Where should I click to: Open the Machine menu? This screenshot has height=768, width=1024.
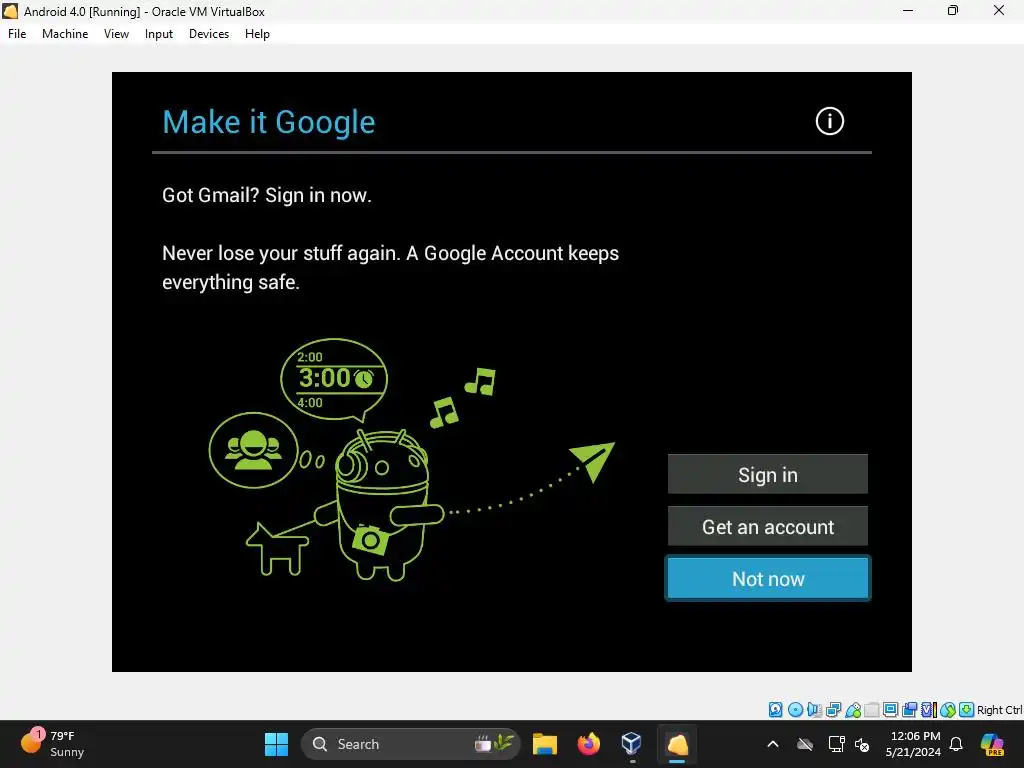65,34
